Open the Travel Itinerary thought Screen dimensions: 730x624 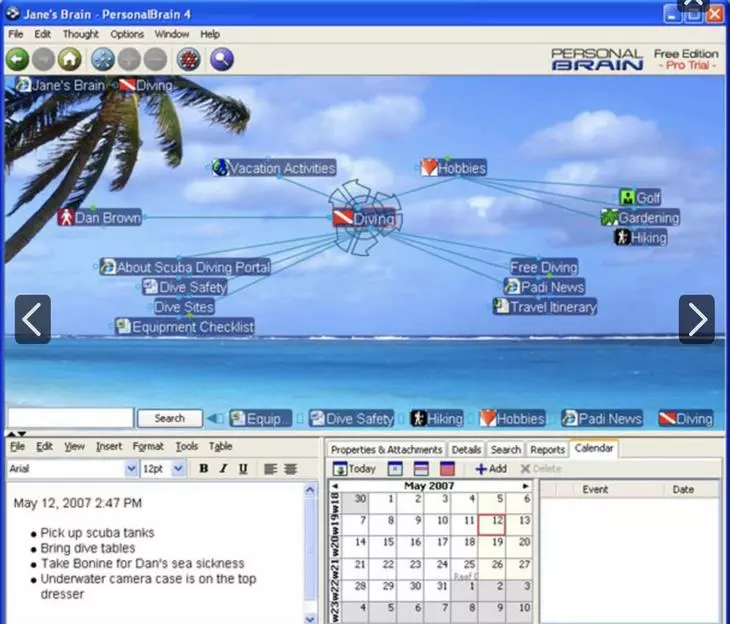pyautogui.click(x=545, y=307)
